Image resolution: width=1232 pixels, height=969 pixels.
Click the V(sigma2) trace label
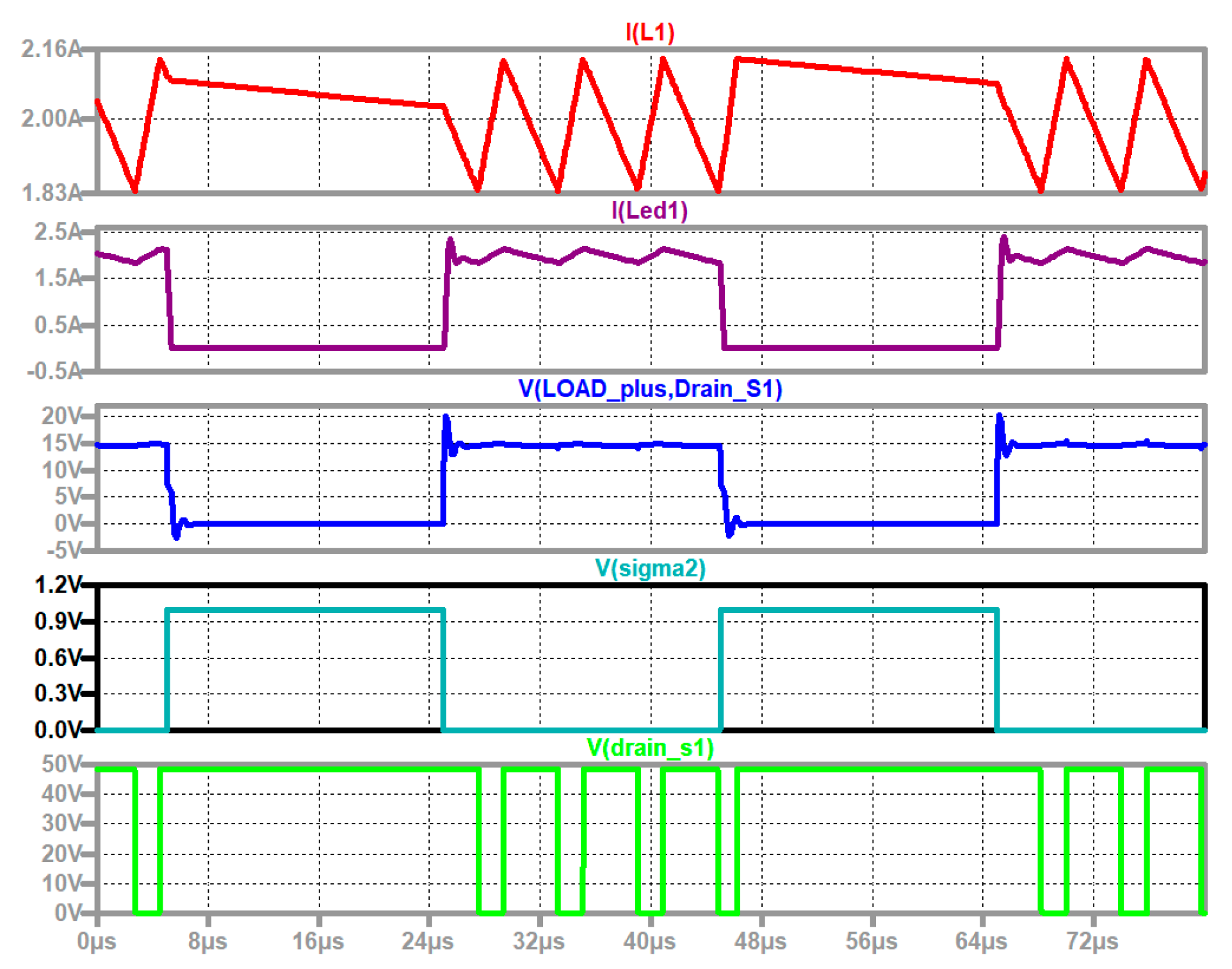point(649,568)
